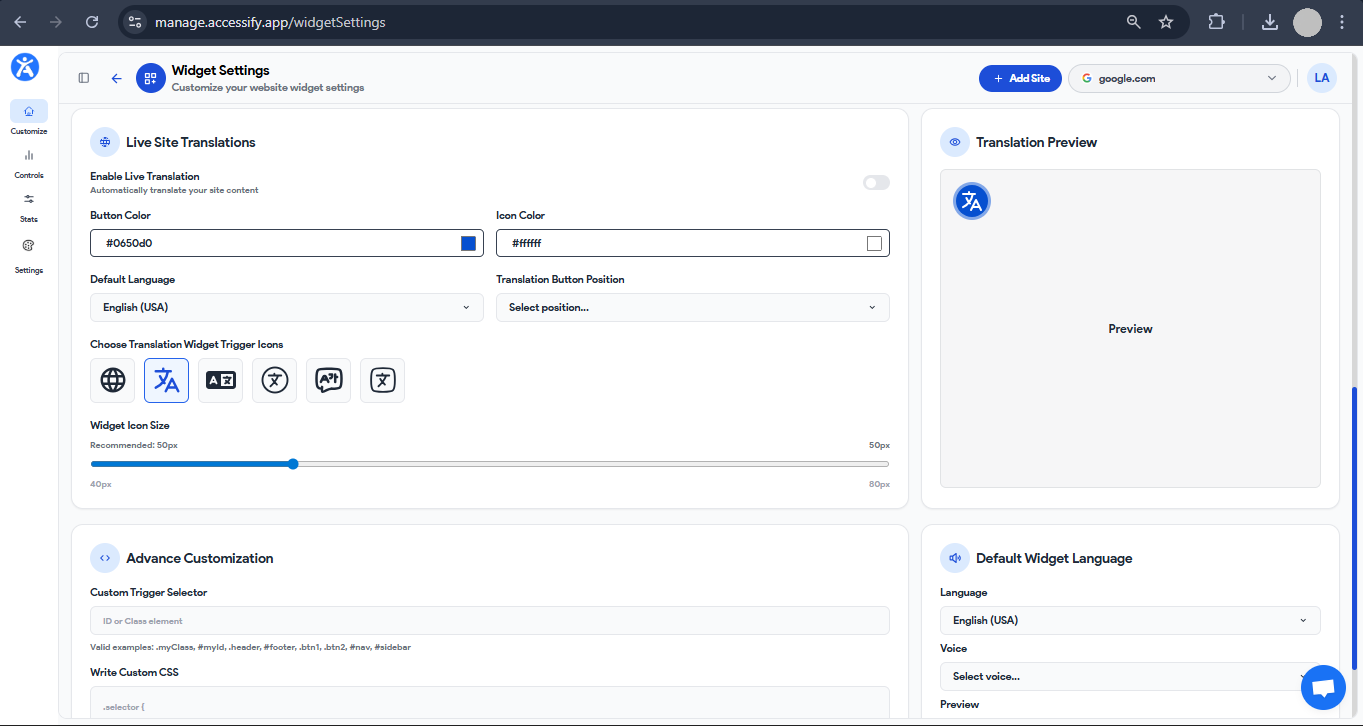1363x726 pixels.
Task: Open the google.com site selector dropdown
Action: click(1179, 78)
